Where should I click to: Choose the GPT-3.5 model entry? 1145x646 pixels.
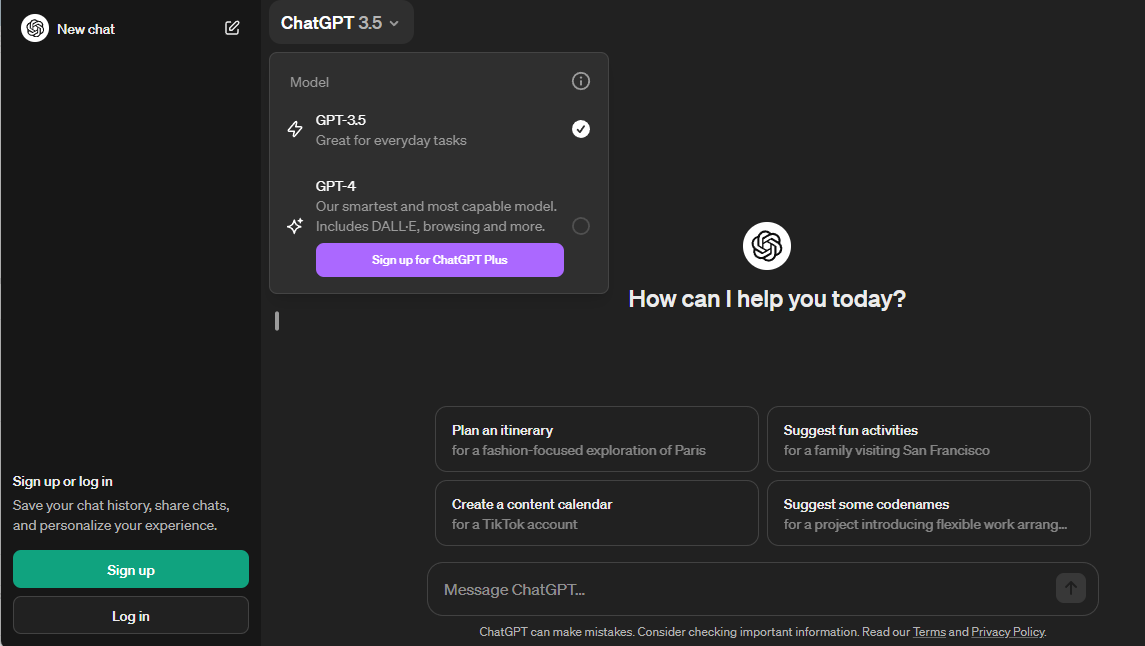point(439,130)
